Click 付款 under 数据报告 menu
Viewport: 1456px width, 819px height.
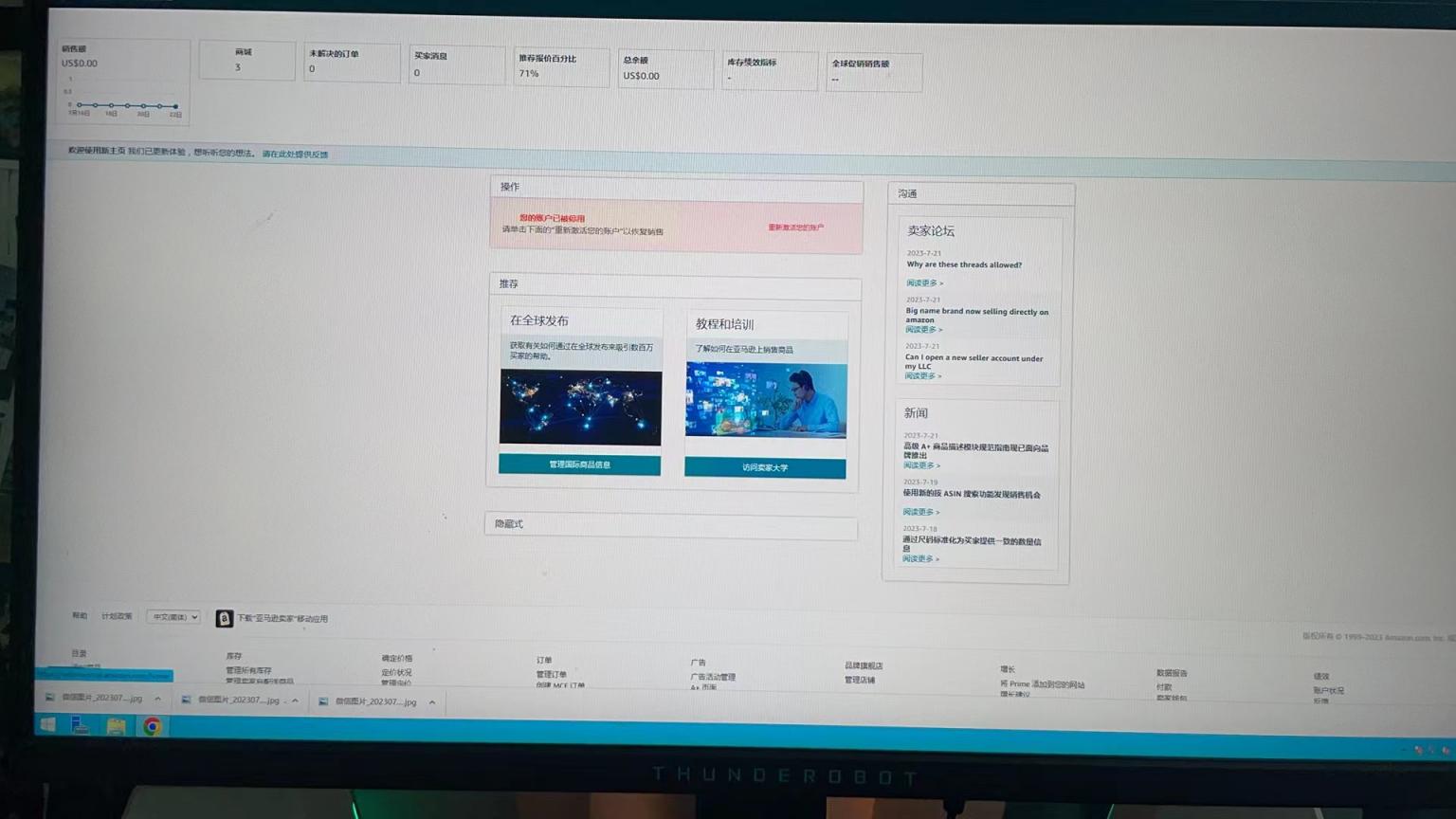[1164, 686]
